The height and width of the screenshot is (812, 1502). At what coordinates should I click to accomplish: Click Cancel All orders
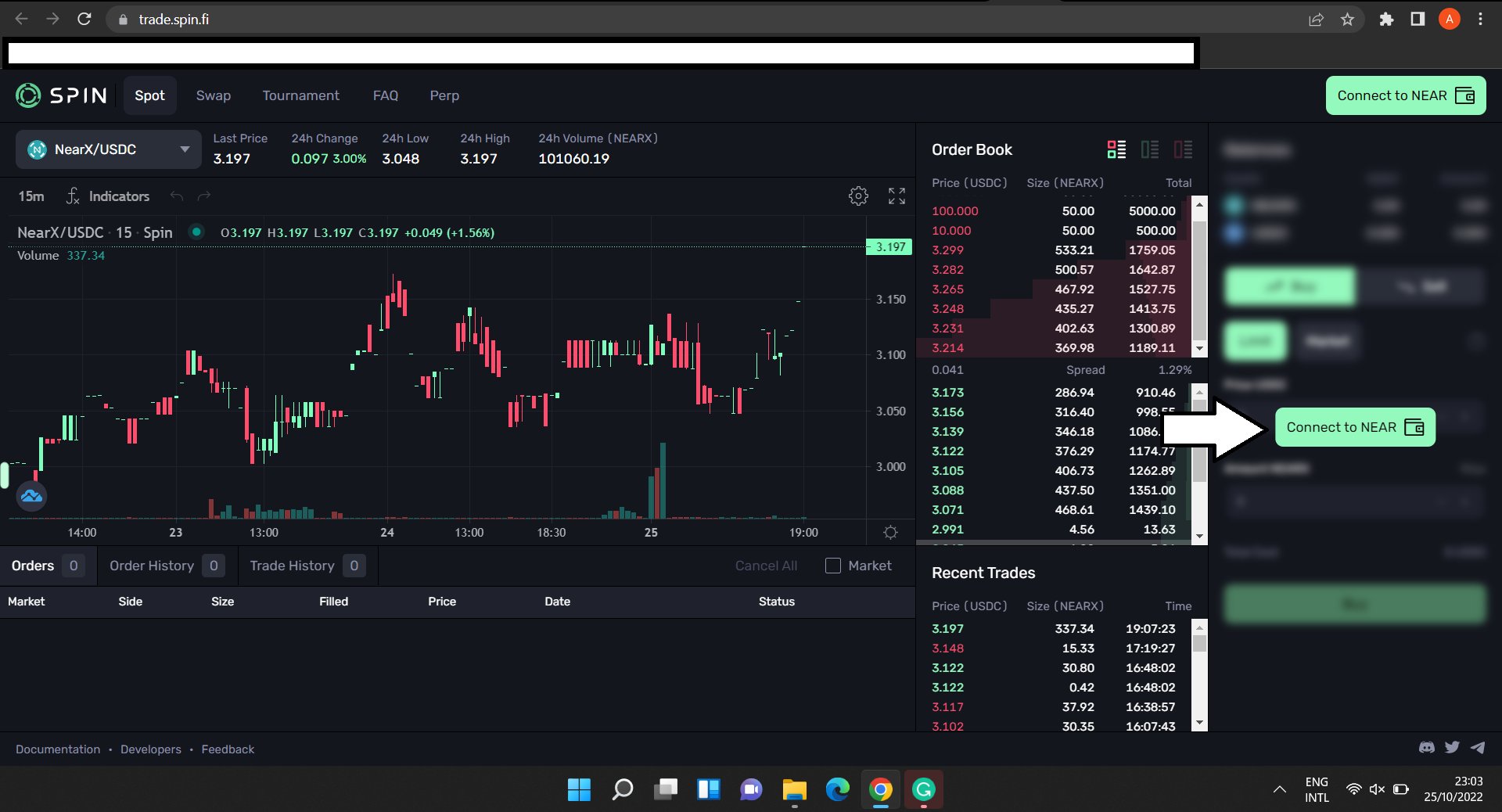766,566
